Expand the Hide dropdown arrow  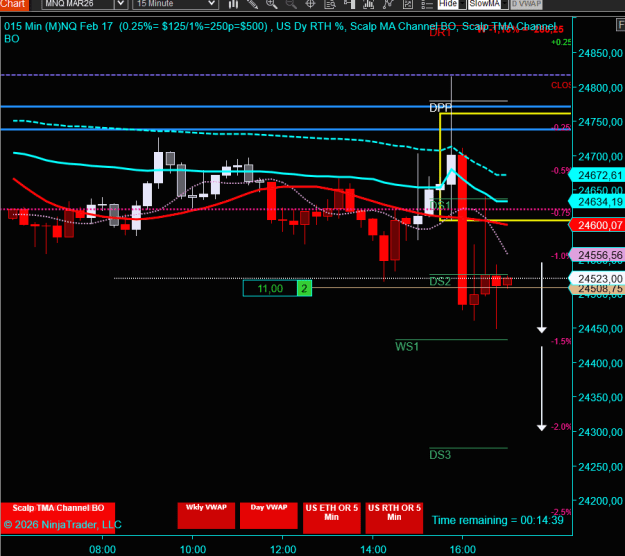pyautogui.click(x=462, y=4)
